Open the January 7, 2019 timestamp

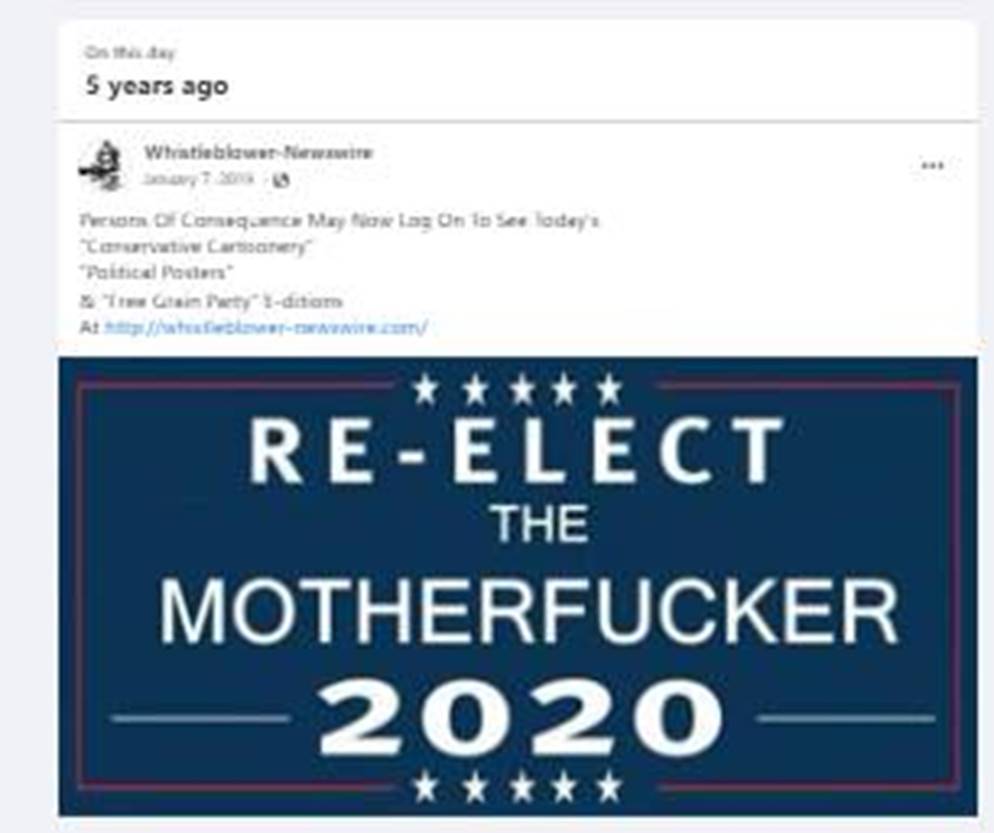tap(198, 179)
